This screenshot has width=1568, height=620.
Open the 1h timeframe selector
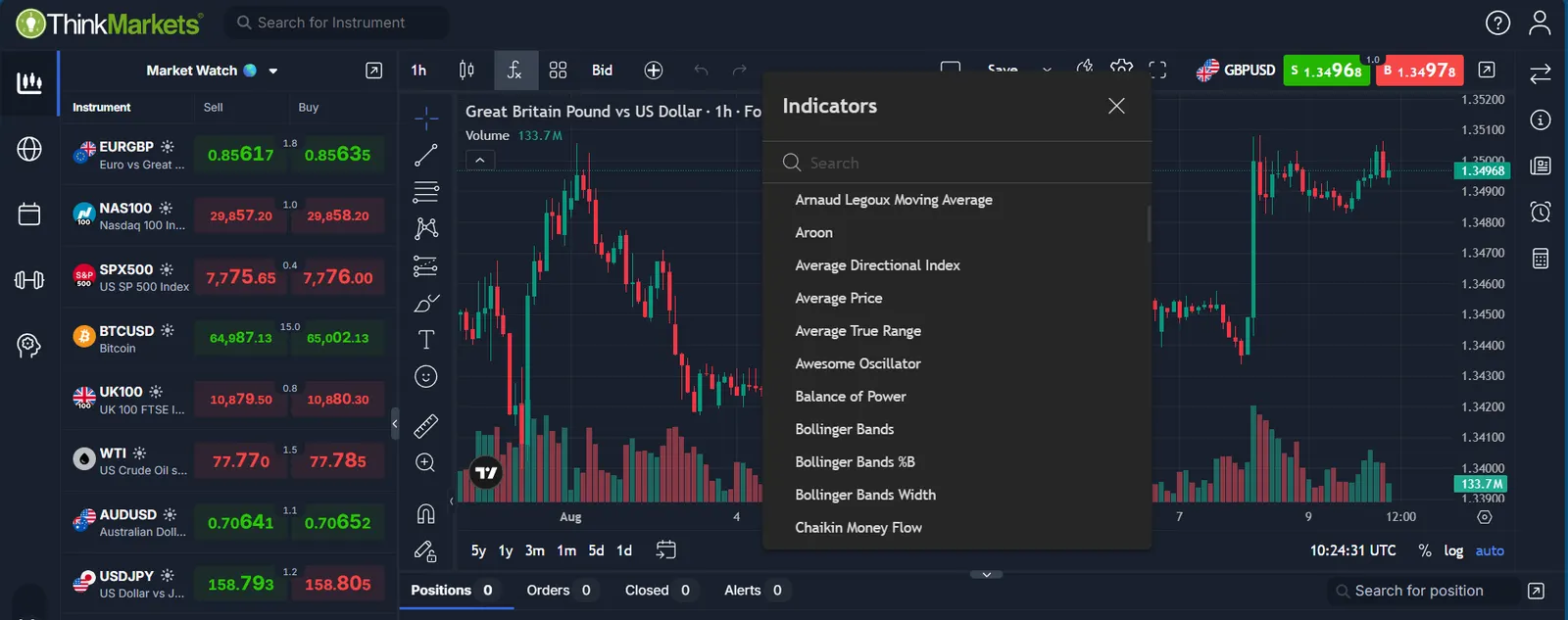(x=418, y=71)
